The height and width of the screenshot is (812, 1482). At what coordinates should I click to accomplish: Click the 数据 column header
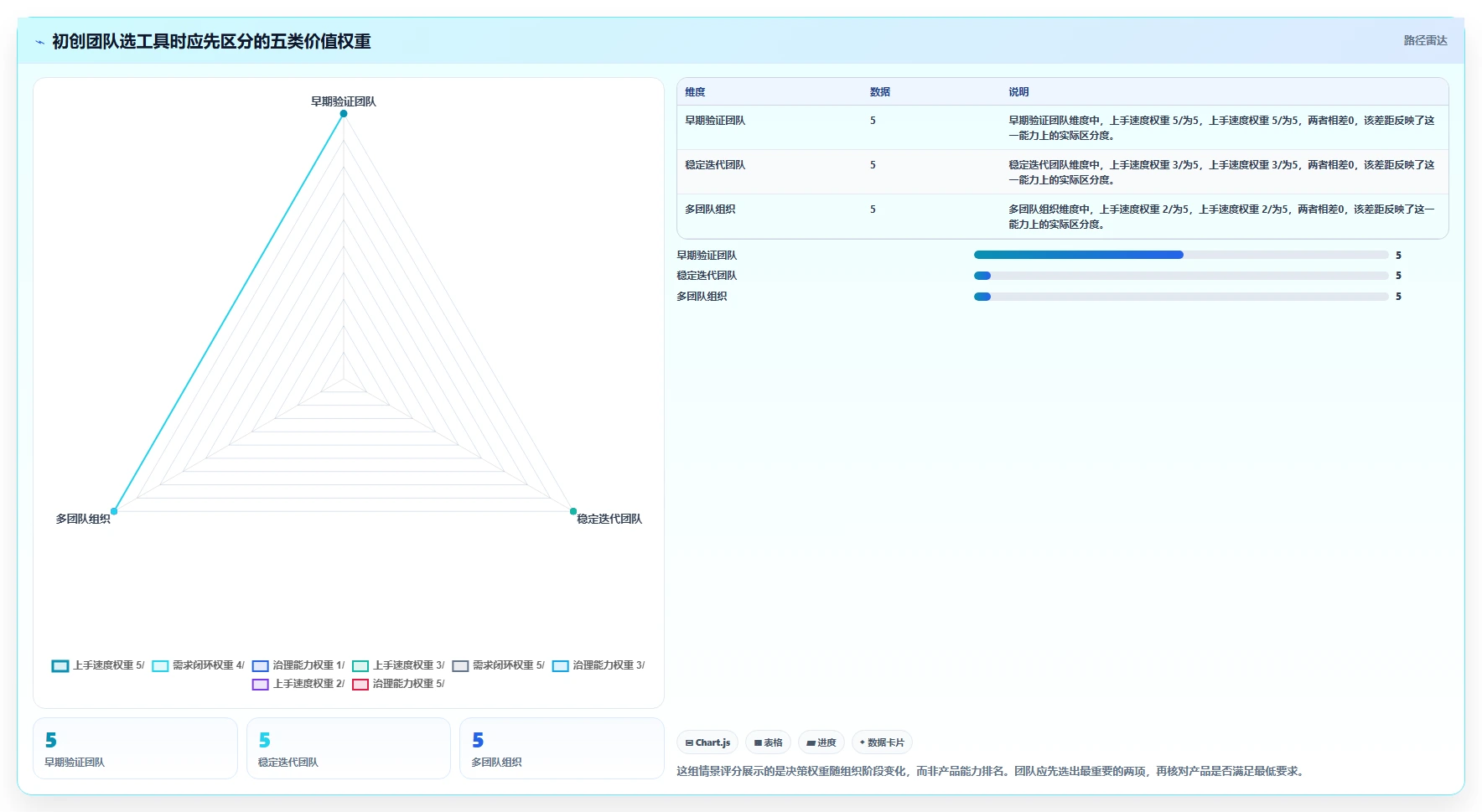coord(880,92)
